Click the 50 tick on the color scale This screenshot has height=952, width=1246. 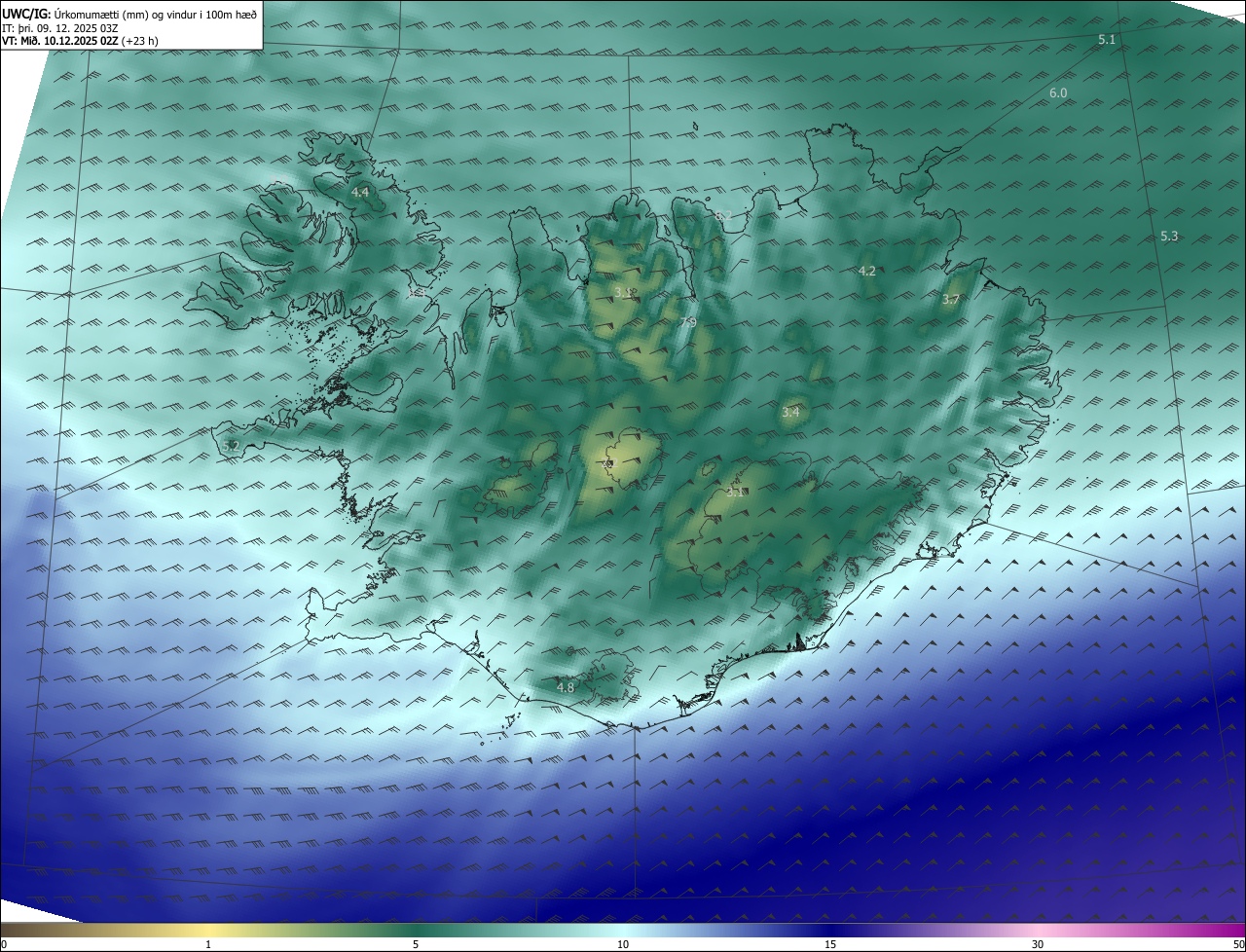[1238, 944]
